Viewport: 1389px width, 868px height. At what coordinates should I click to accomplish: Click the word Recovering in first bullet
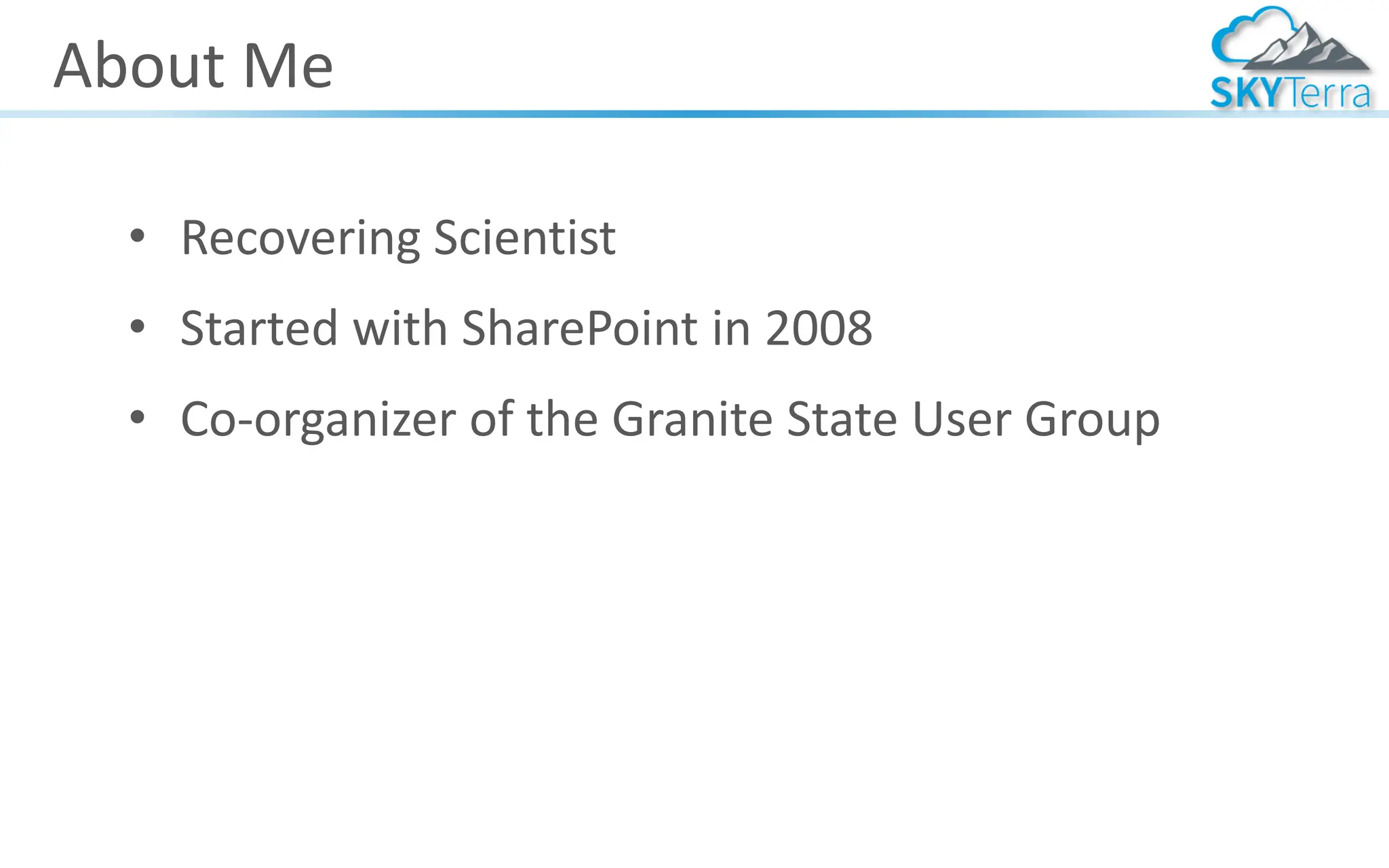pyautogui.click(x=300, y=238)
